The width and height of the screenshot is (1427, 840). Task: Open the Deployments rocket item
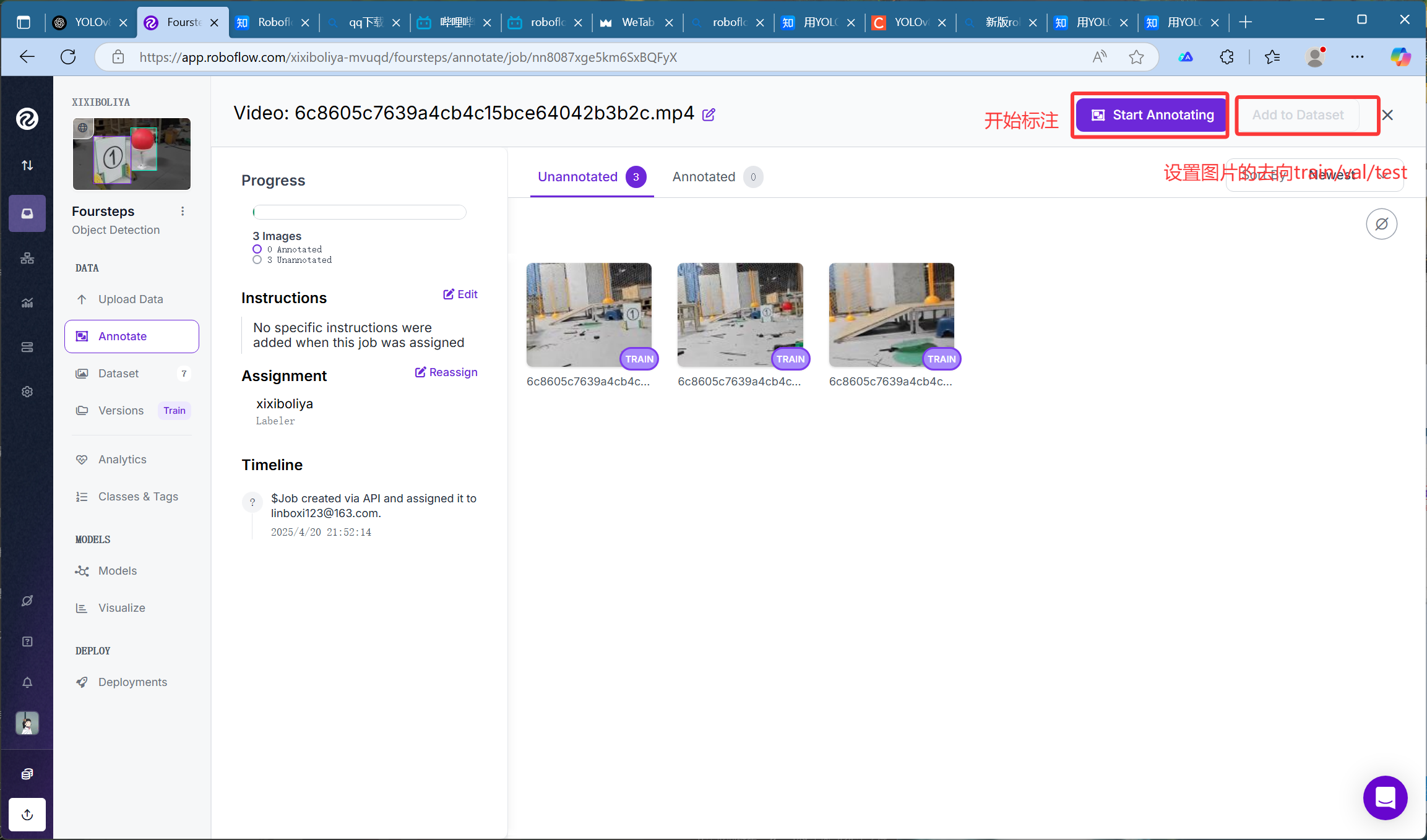click(132, 682)
